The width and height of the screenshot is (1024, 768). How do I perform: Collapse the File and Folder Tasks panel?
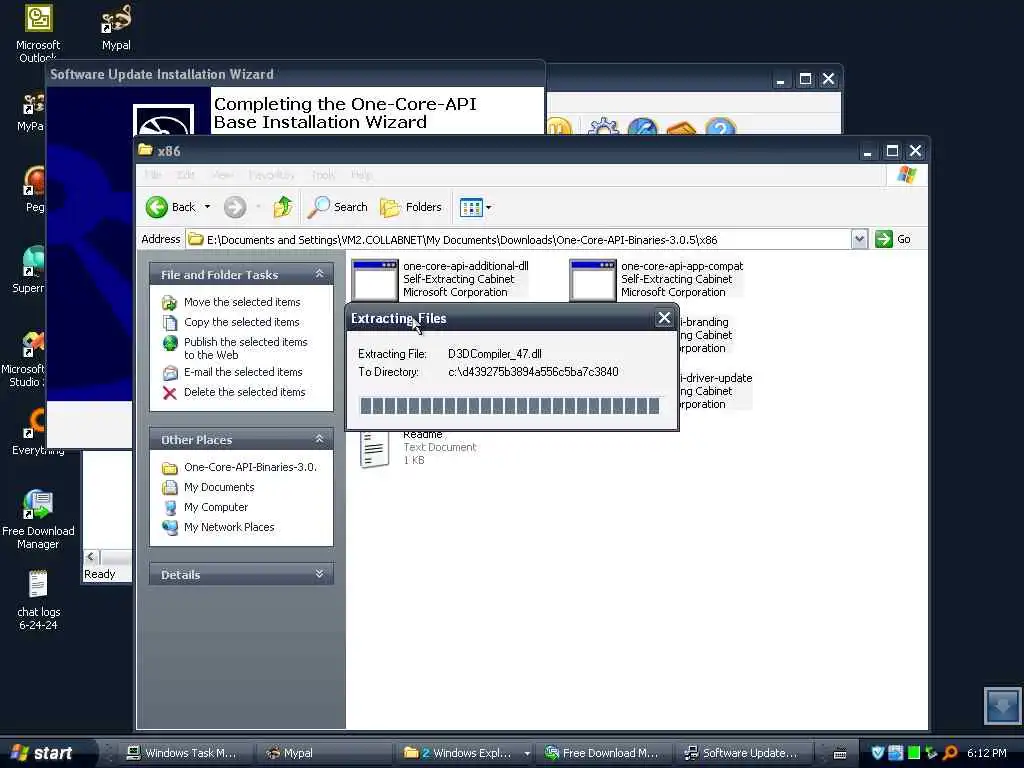click(319, 274)
